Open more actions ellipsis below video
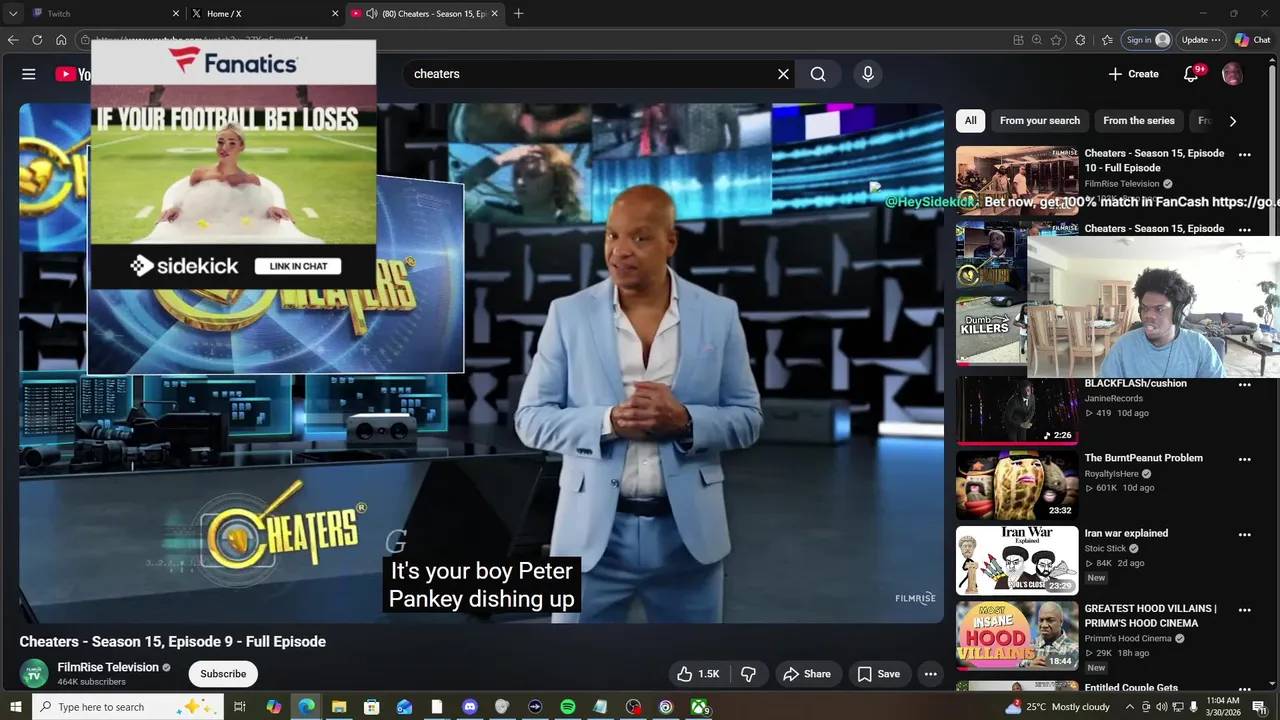 coord(930,674)
